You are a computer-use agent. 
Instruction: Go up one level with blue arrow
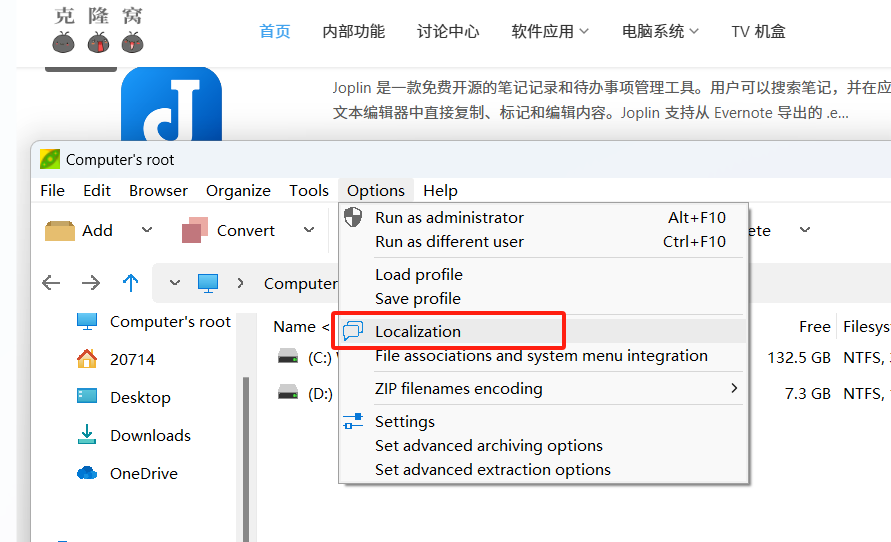point(131,282)
